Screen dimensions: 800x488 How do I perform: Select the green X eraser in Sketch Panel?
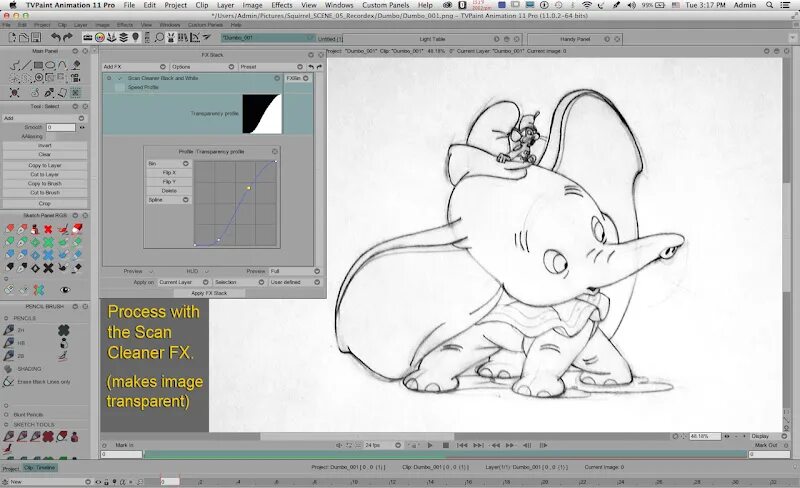pyautogui.click(x=48, y=242)
